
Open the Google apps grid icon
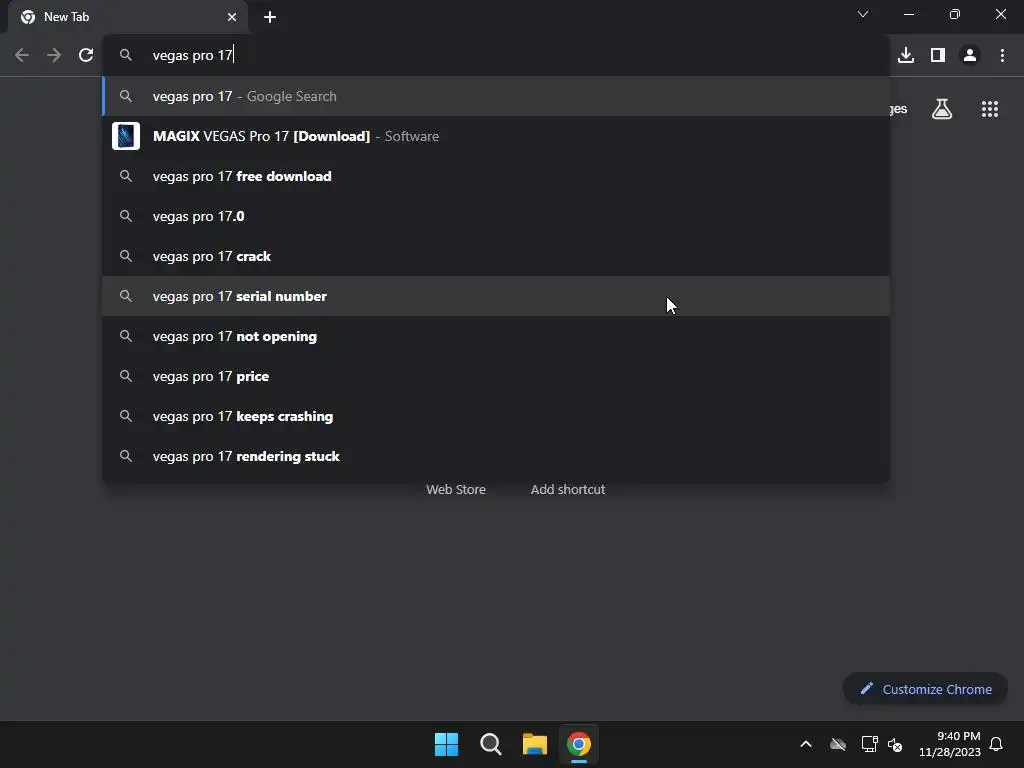click(989, 109)
